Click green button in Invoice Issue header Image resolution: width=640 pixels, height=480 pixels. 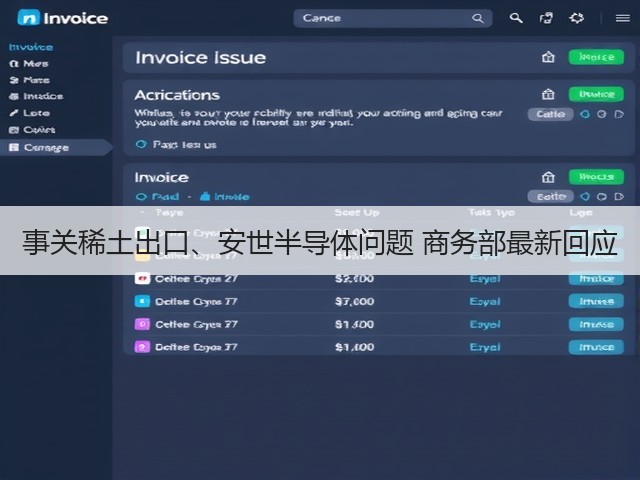(x=596, y=57)
